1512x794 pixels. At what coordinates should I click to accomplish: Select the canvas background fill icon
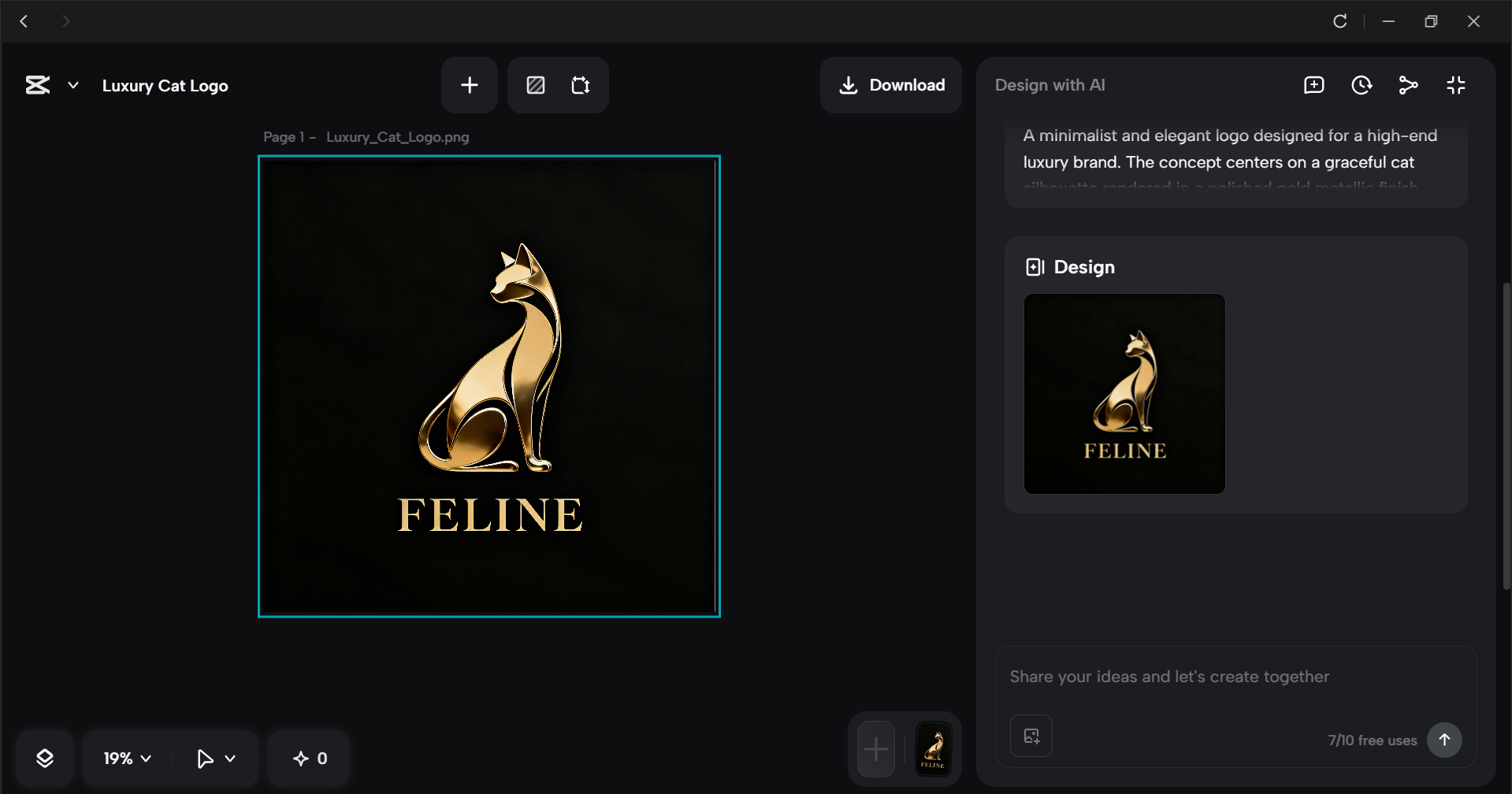pos(536,85)
